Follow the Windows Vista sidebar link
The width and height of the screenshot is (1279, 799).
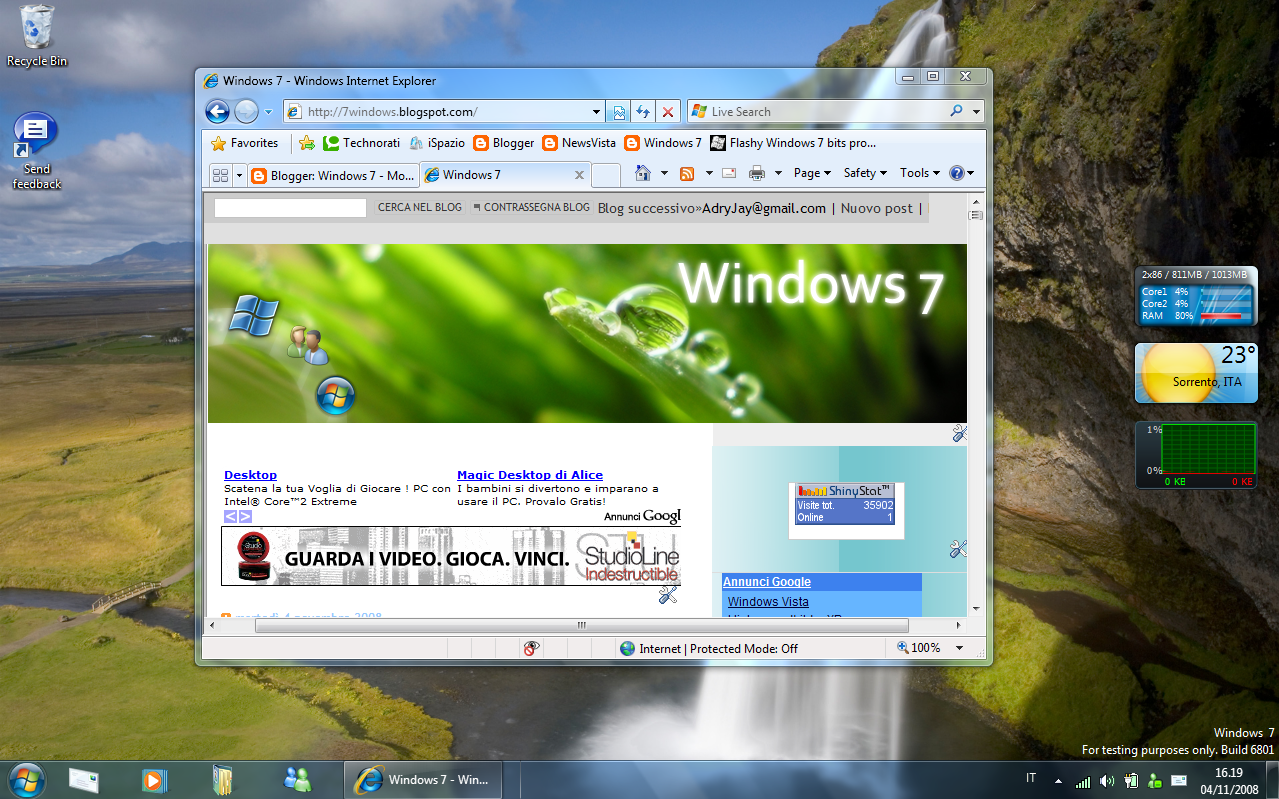pos(768,601)
